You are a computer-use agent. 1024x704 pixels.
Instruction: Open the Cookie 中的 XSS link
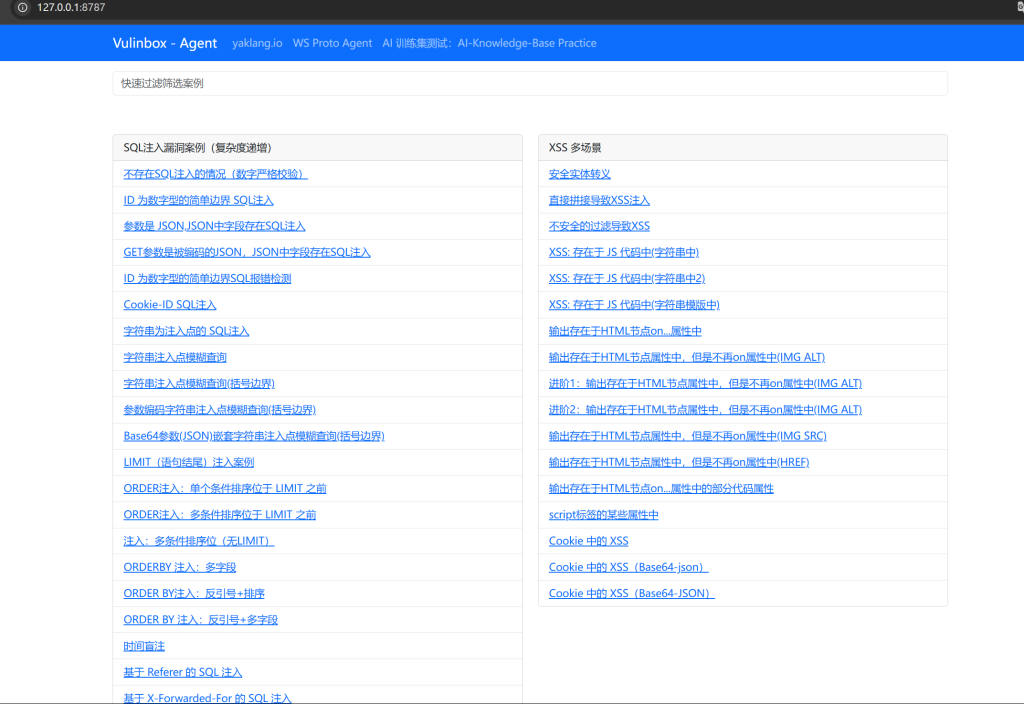[x=588, y=541]
